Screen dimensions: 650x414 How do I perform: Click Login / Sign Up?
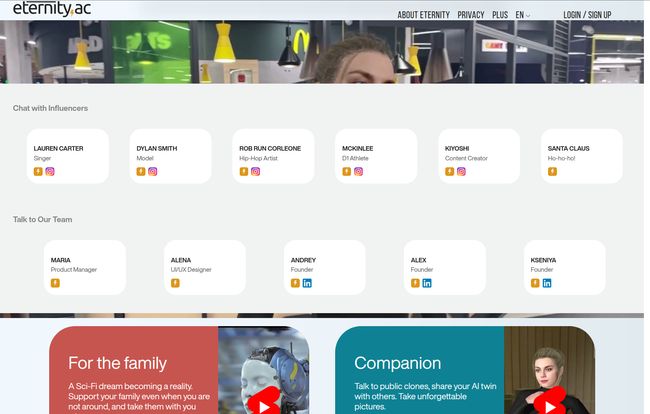point(587,15)
